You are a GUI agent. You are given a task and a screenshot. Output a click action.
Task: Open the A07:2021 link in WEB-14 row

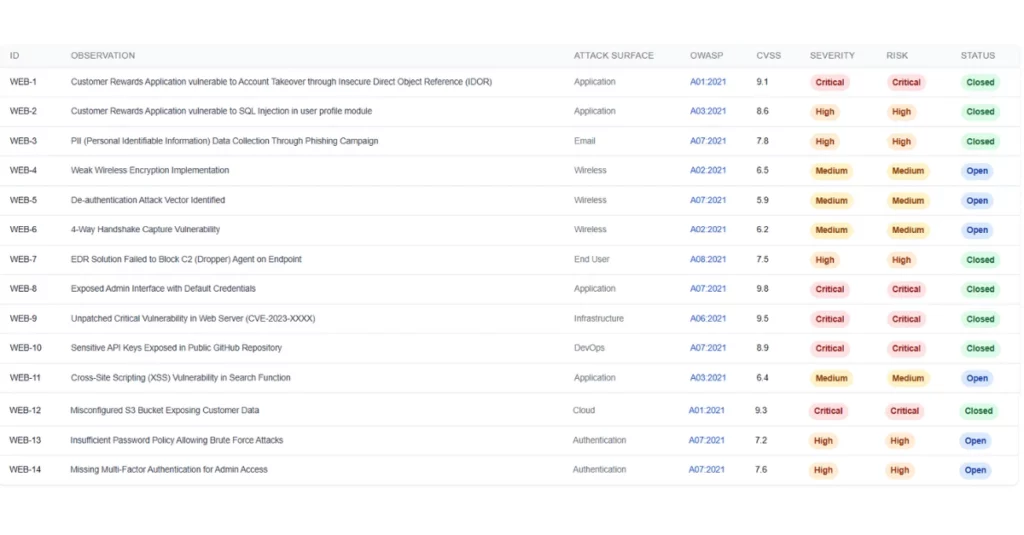[x=707, y=469]
